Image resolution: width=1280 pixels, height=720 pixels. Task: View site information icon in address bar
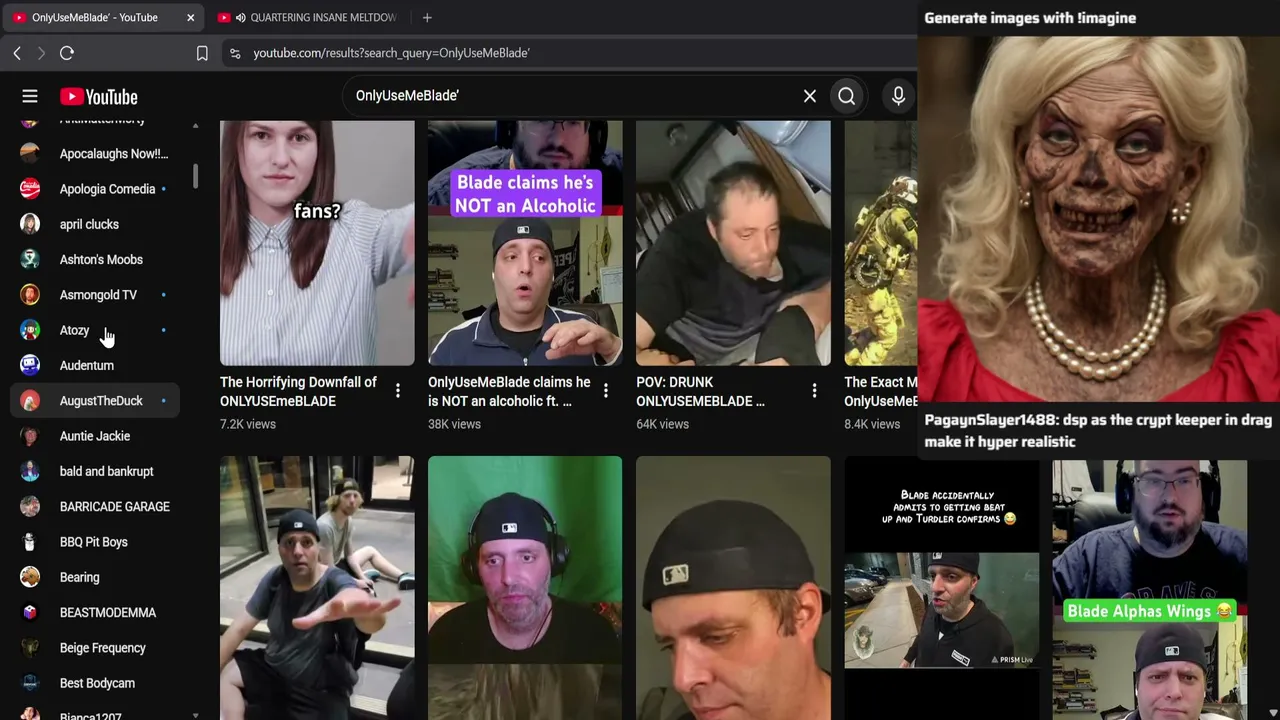click(235, 53)
